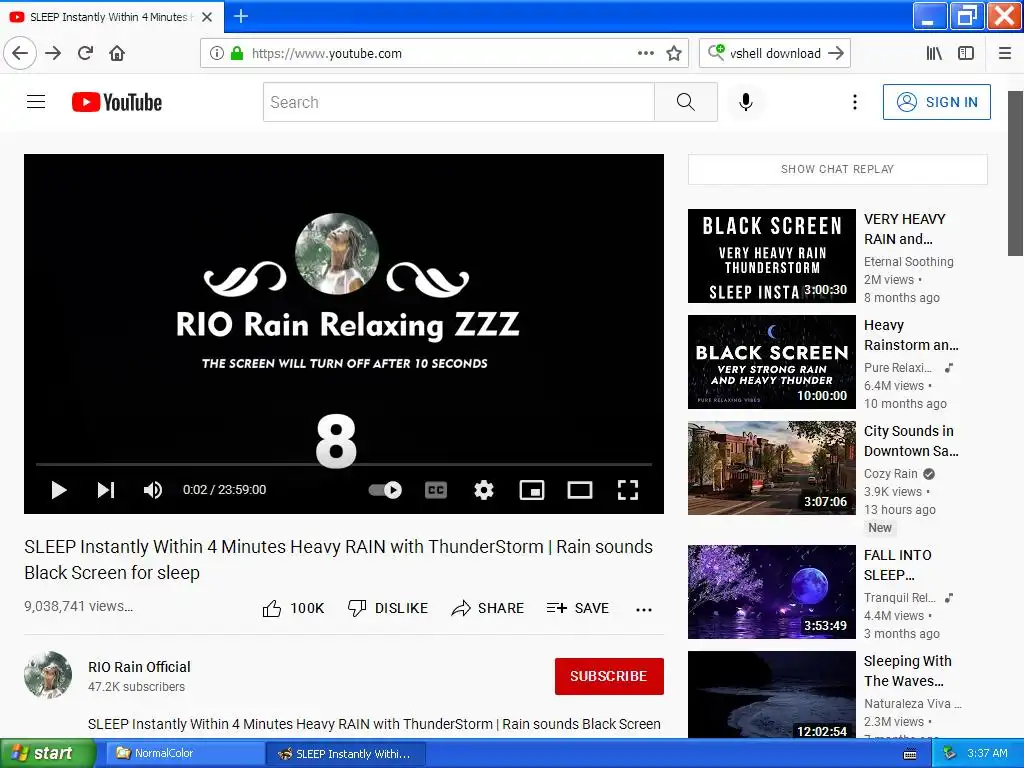
Task: Click the 3:37 AM taskbar clock
Action: 987,753
